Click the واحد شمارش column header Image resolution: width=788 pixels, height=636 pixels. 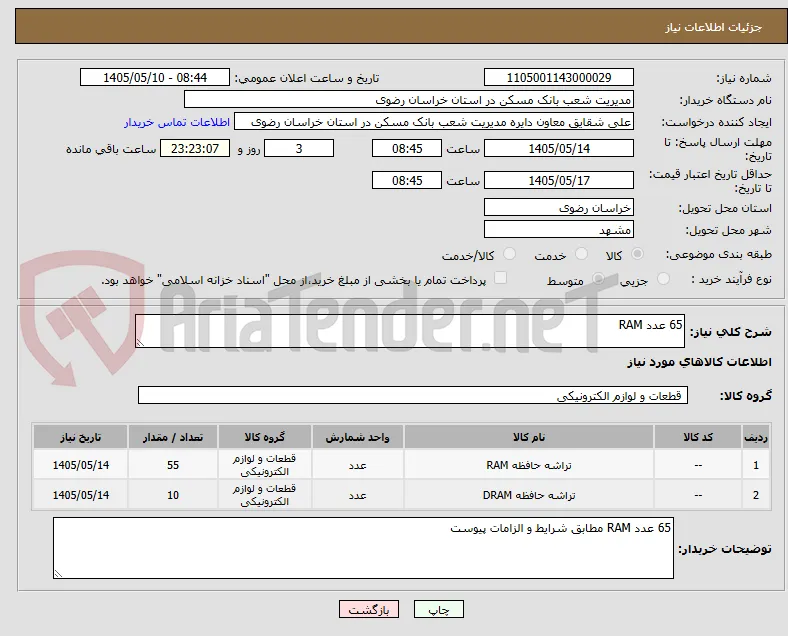pyautogui.click(x=357, y=437)
